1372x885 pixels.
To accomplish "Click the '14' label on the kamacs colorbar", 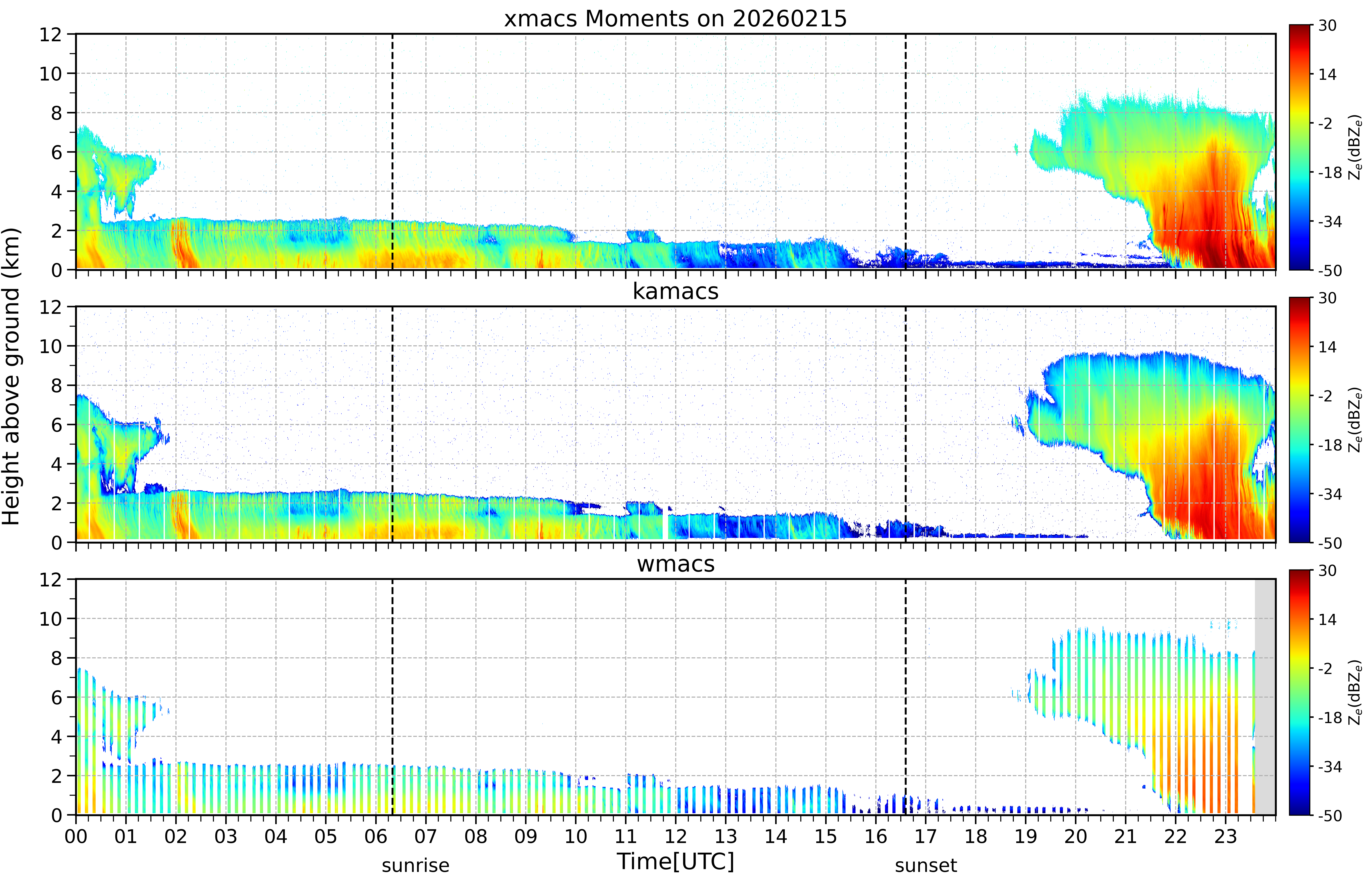I will click(1327, 347).
